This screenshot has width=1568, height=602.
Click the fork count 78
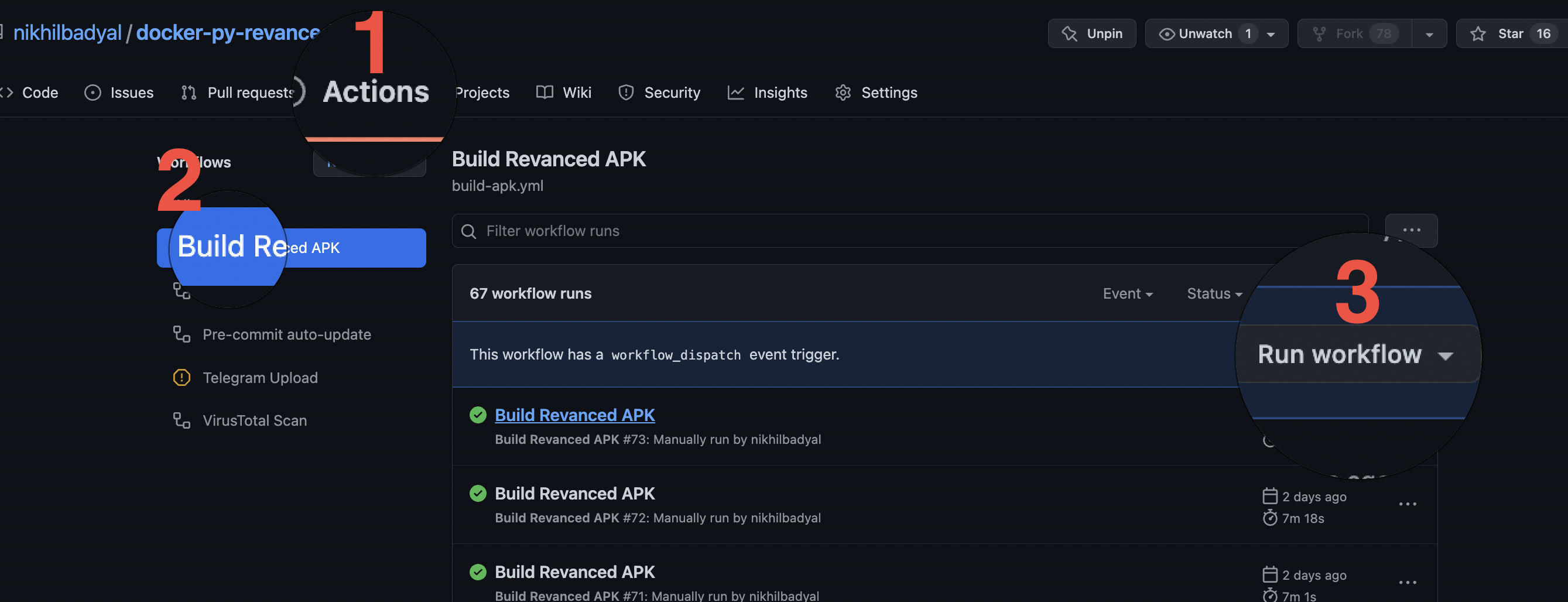point(1384,33)
